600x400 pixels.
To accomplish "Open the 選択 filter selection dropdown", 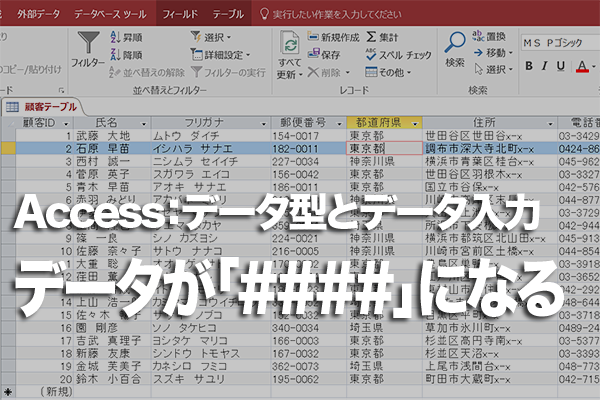I will click(x=211, y=37).
